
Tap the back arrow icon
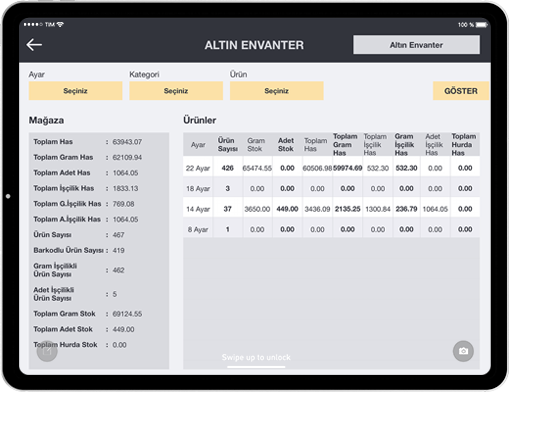(34, 45)
